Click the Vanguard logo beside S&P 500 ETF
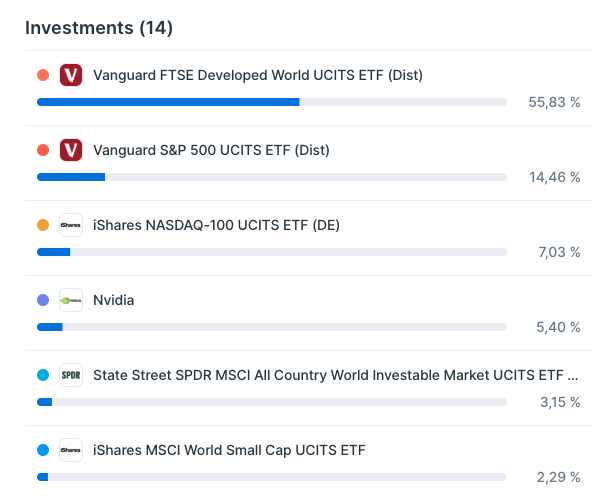The height and width of the screenshot is (498, 614). 71,150
